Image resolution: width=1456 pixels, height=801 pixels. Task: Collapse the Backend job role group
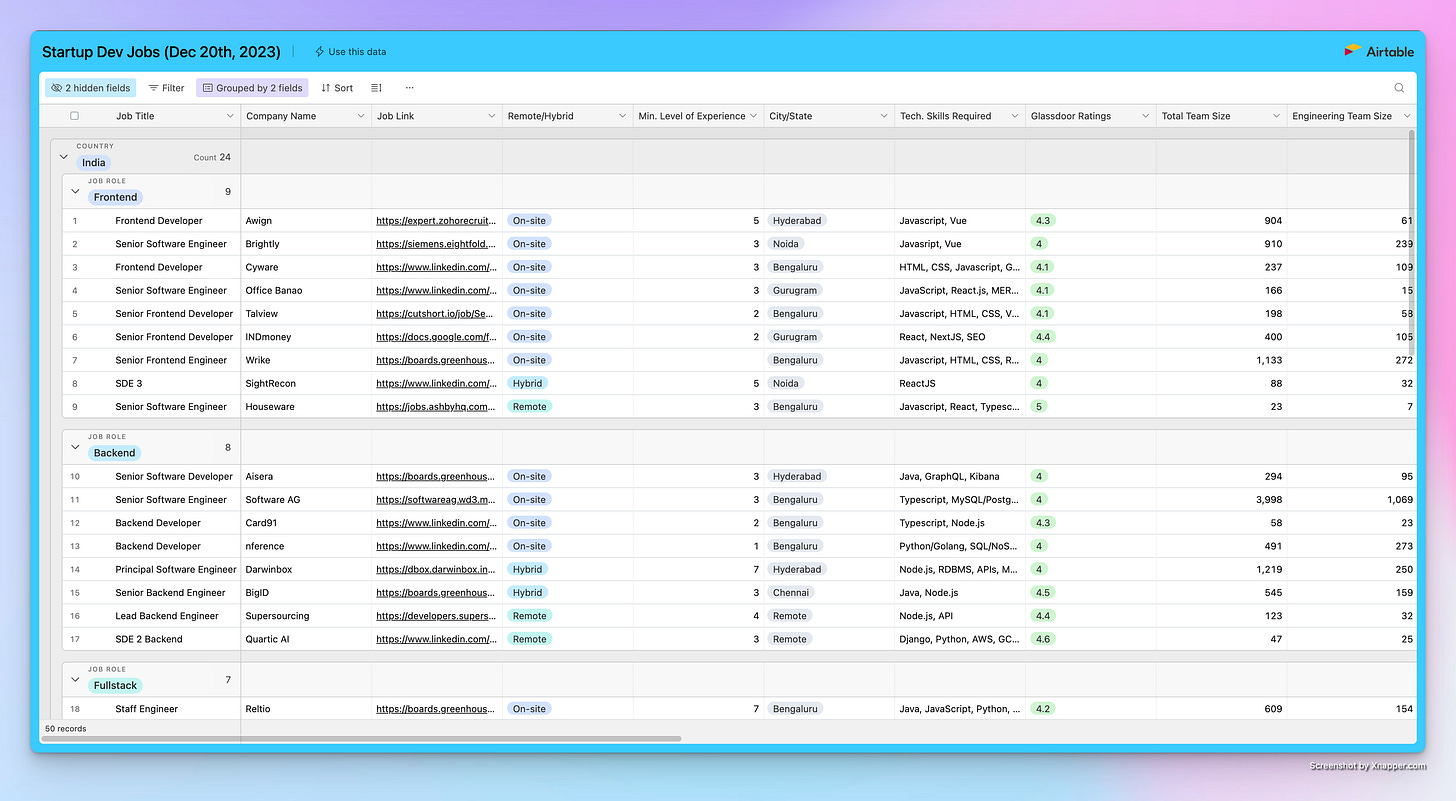tap(75, 447)
